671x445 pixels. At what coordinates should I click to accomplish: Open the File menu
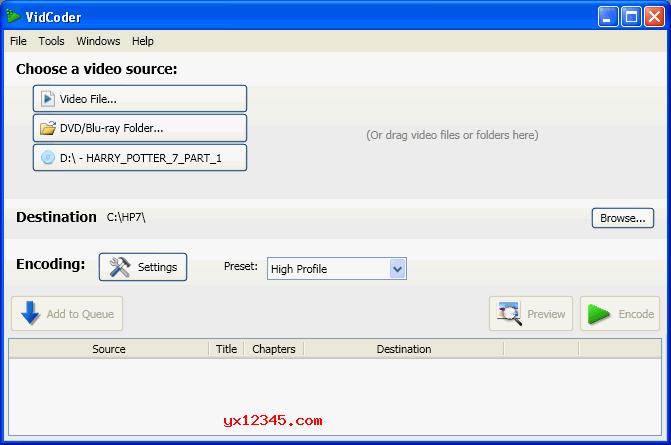pos(18,41)
